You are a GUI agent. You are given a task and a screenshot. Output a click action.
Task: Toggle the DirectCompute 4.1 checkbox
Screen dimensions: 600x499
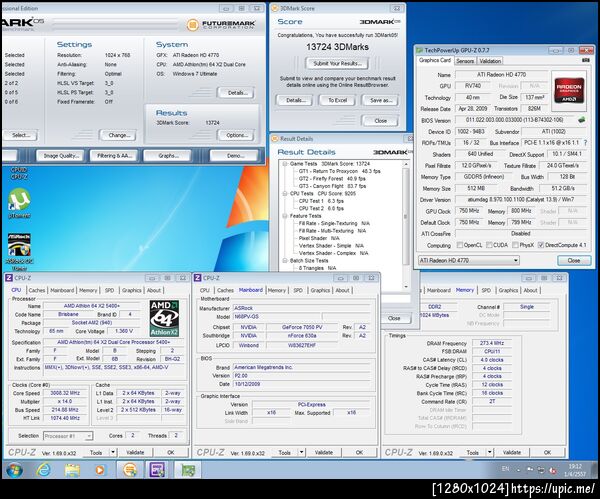[541, 245]
